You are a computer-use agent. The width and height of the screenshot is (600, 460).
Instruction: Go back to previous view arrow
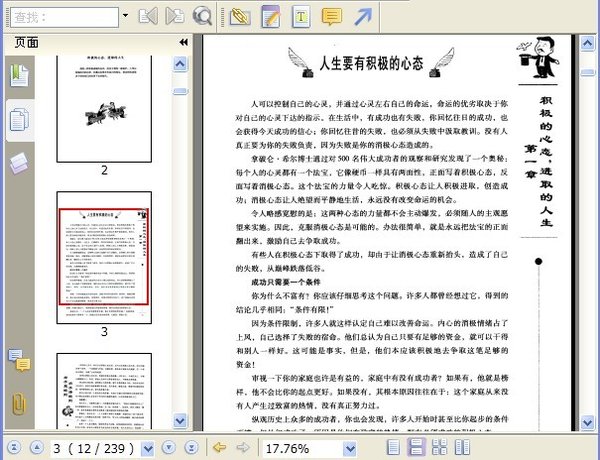(x=219, y=447)
